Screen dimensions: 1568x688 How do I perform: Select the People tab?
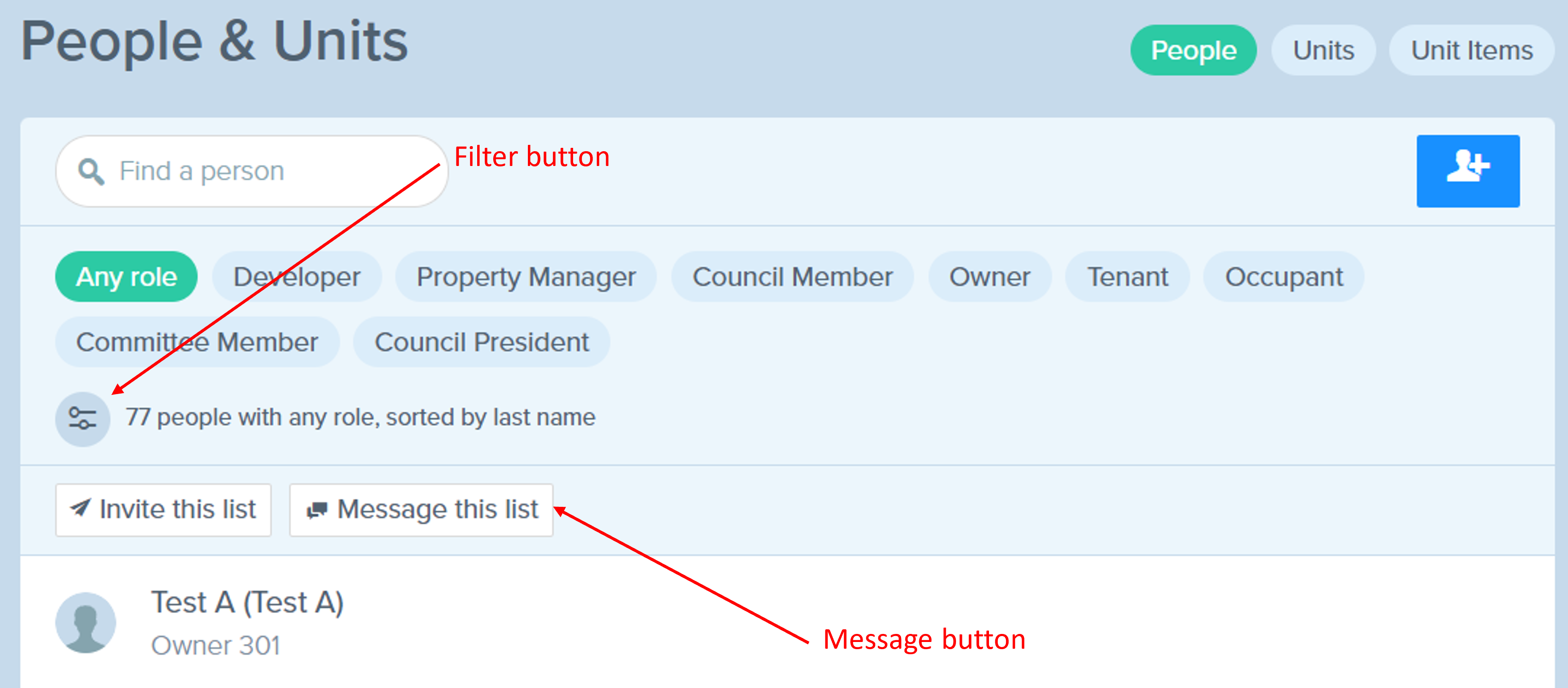pyautogui.click(x=1193, y=50)
